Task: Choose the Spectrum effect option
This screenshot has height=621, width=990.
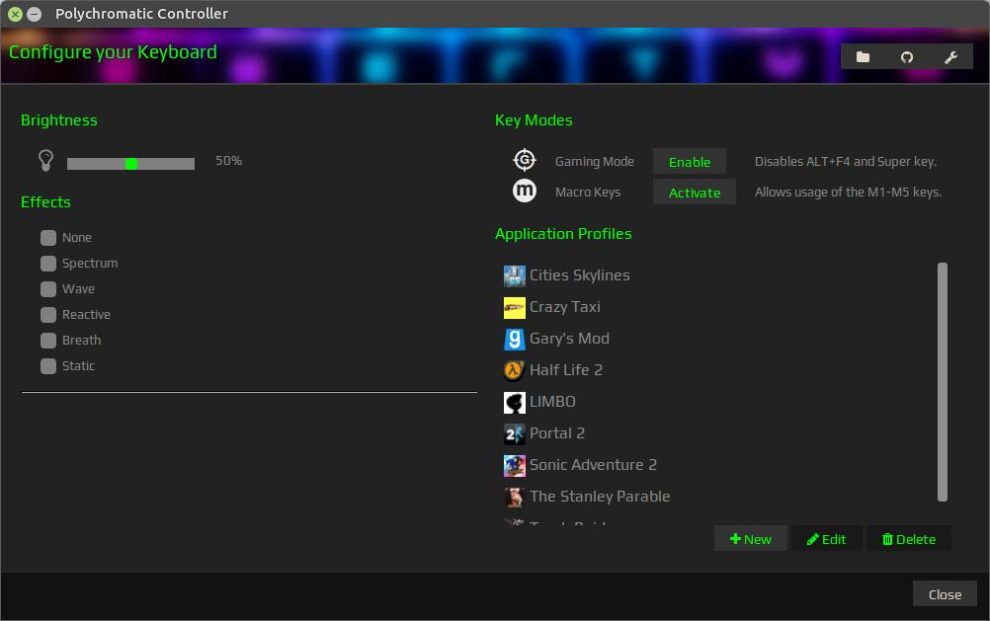Action: click(48, 263)
